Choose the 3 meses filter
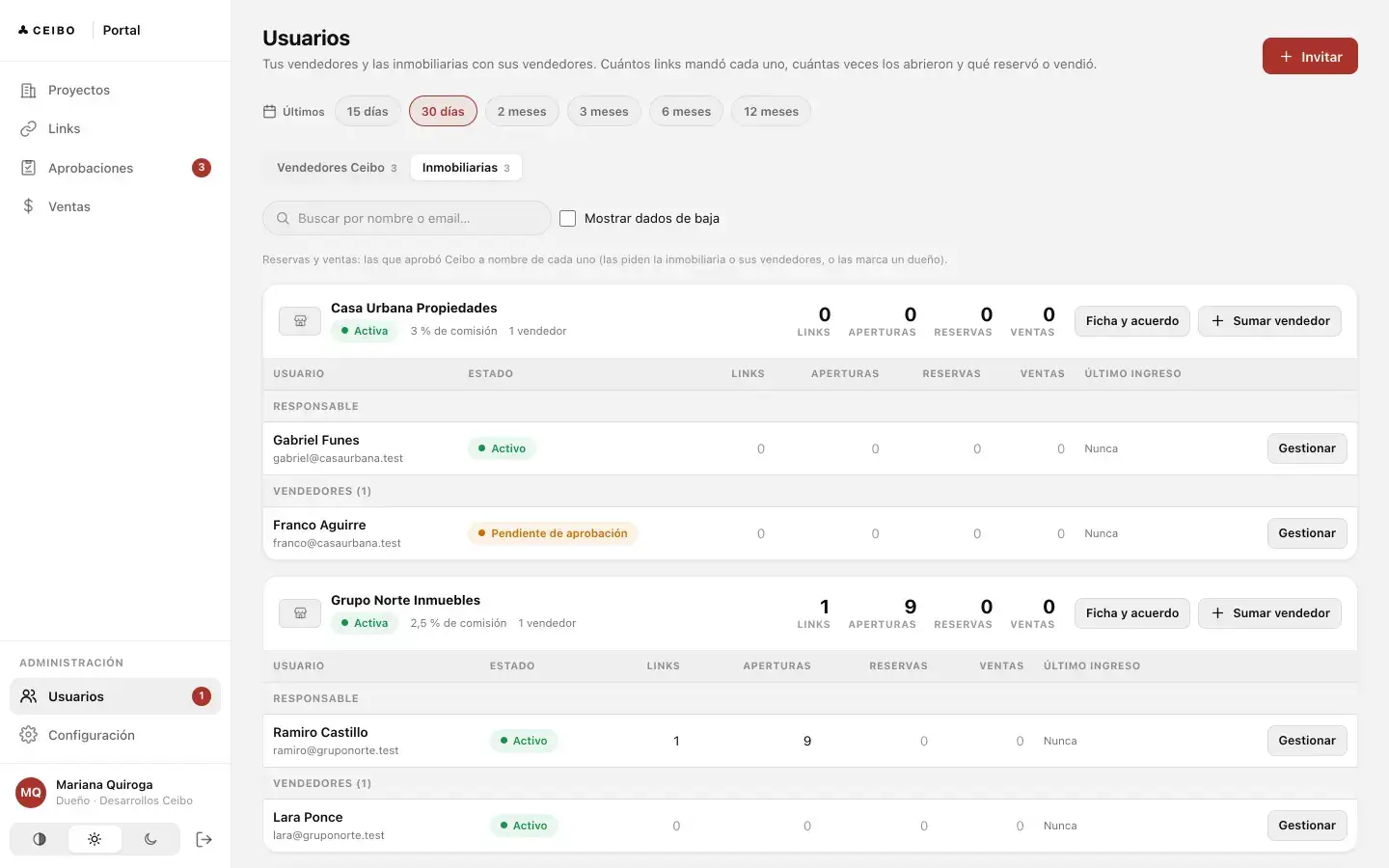Image resolution: width=1389 pixels, height=868 pixels. (x=604, y=112)
